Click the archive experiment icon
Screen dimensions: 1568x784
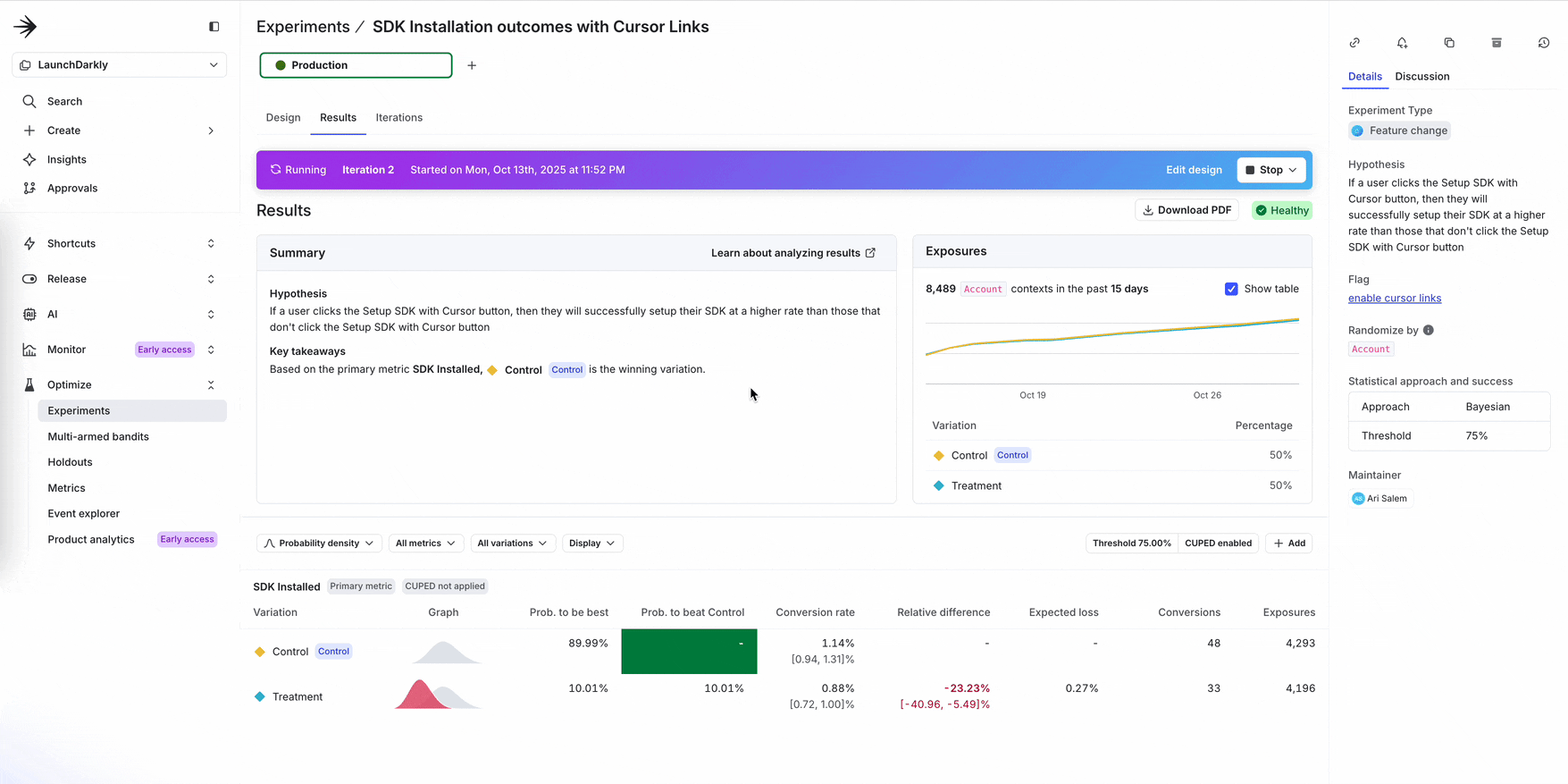1497,43
